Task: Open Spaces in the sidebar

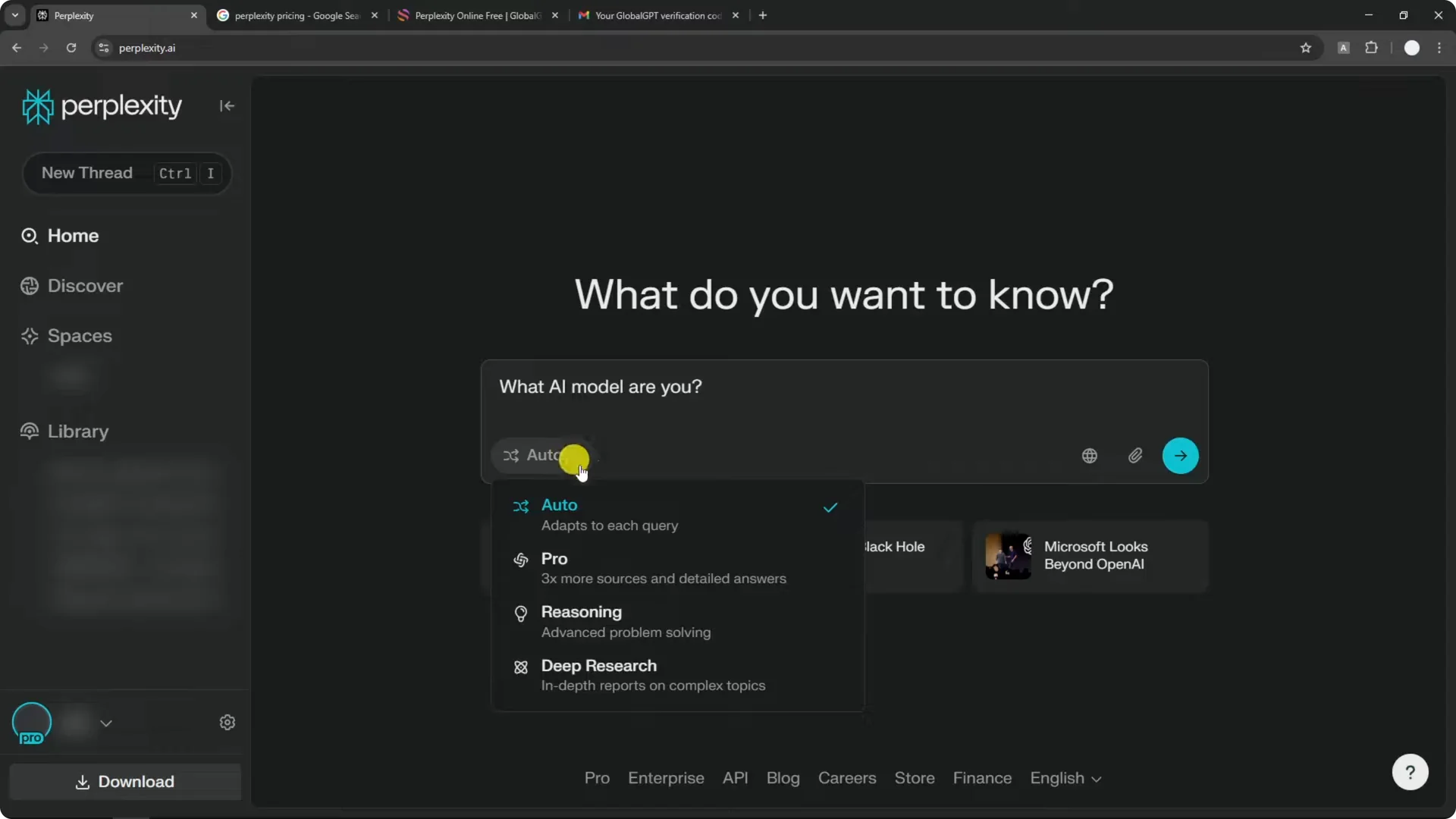Action: click(80, 336)
